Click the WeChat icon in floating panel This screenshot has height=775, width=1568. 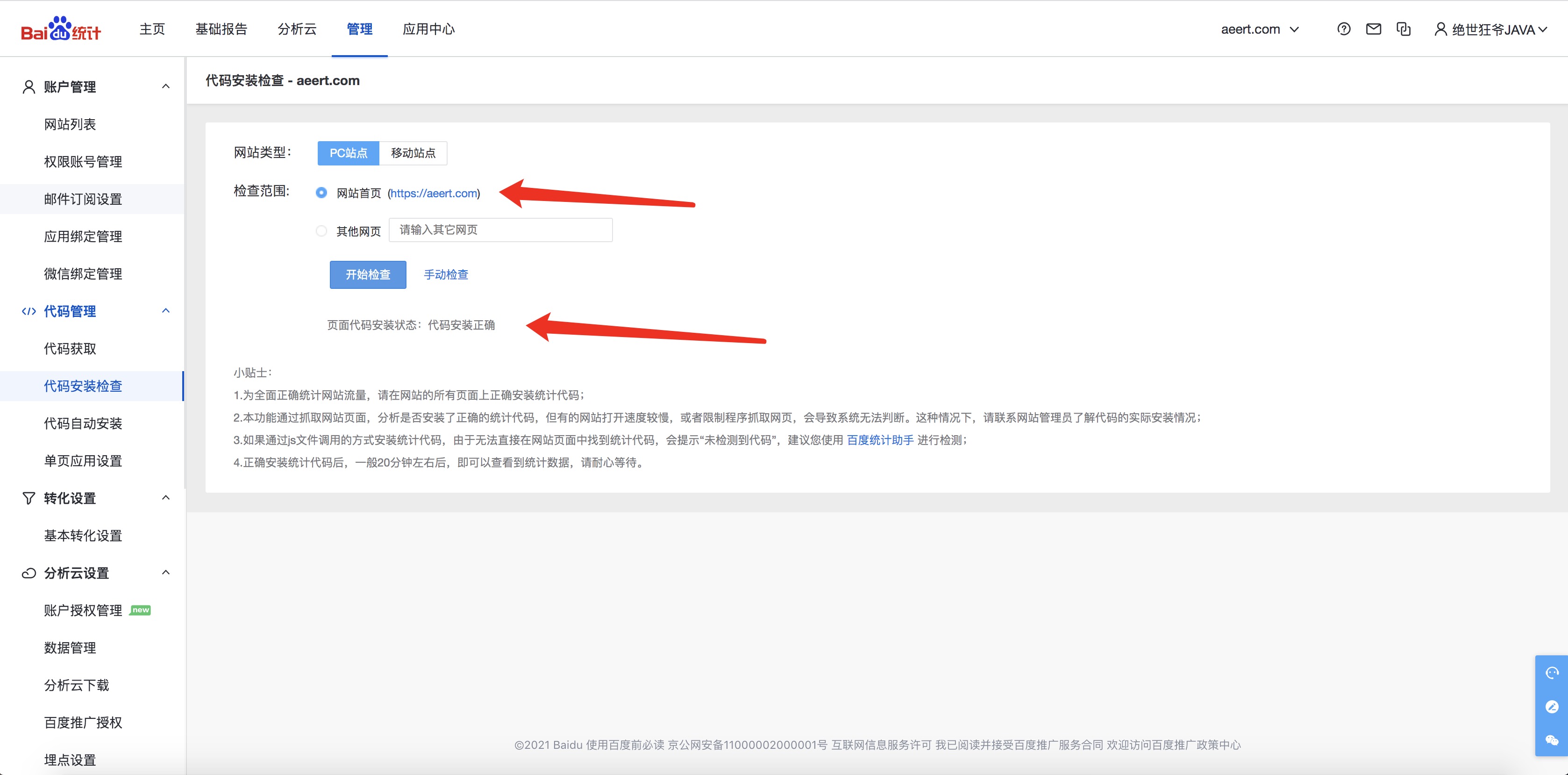[1552, 740]
